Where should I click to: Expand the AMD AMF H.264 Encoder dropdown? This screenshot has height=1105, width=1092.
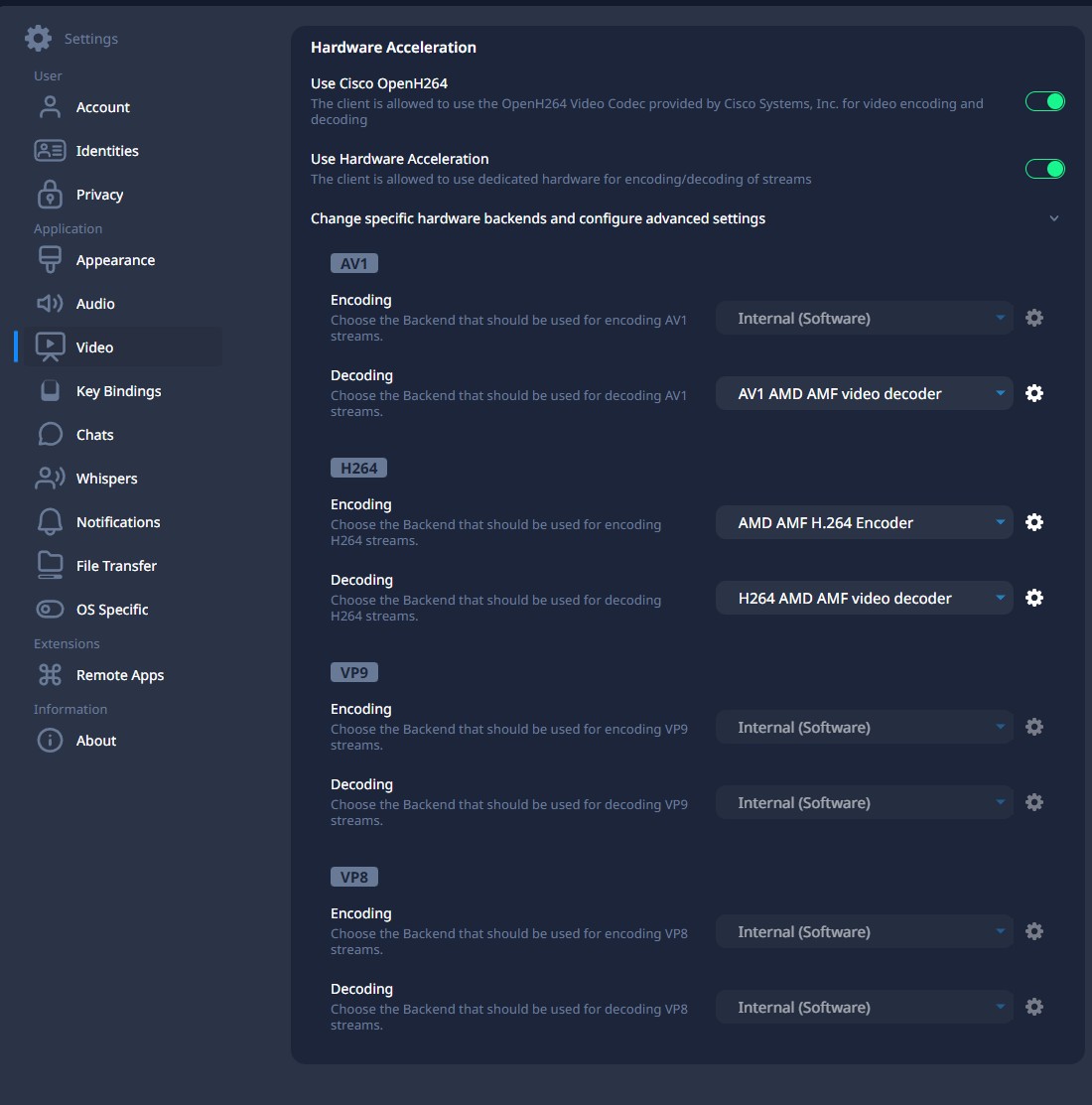[864, 523]
